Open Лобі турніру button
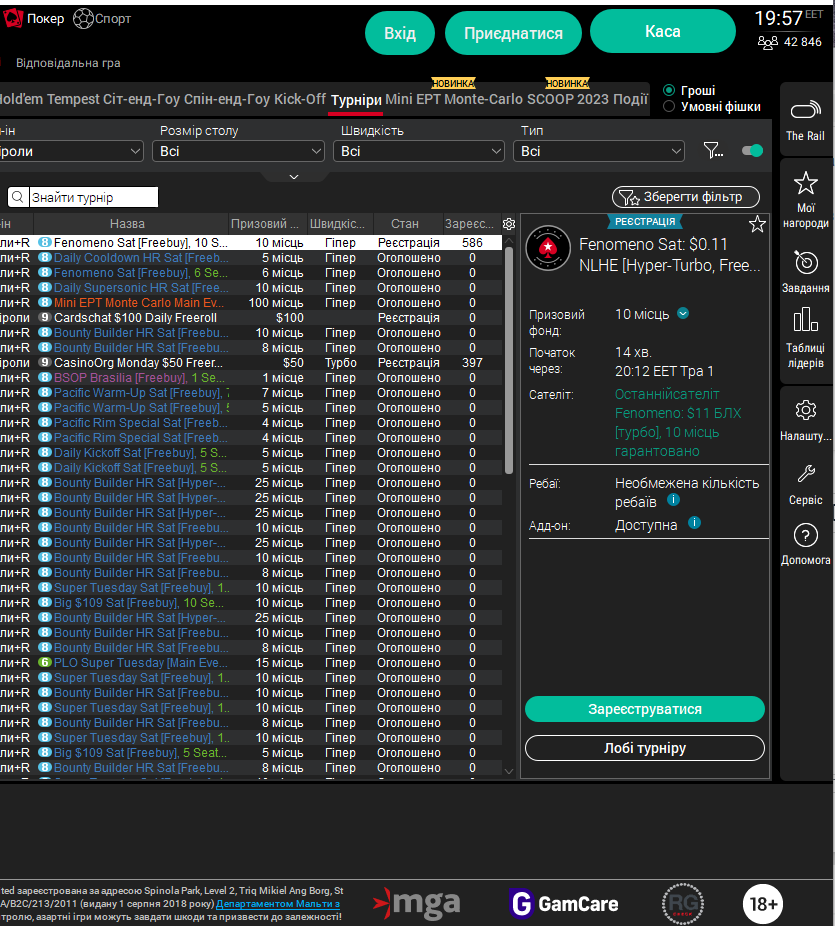Viewport: 835px width, 926px height. 645,748
